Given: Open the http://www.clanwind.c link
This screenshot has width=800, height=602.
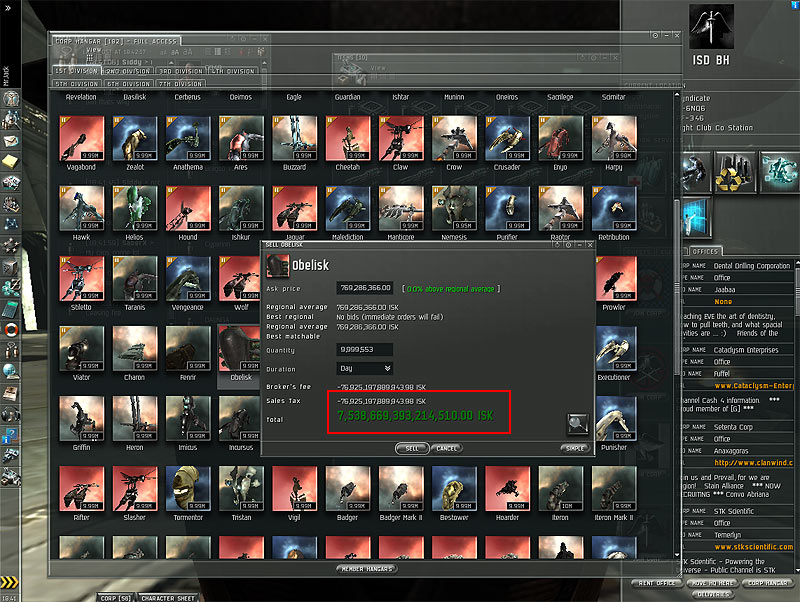Looking at the screenshot, I should click(x=753, y=463).
